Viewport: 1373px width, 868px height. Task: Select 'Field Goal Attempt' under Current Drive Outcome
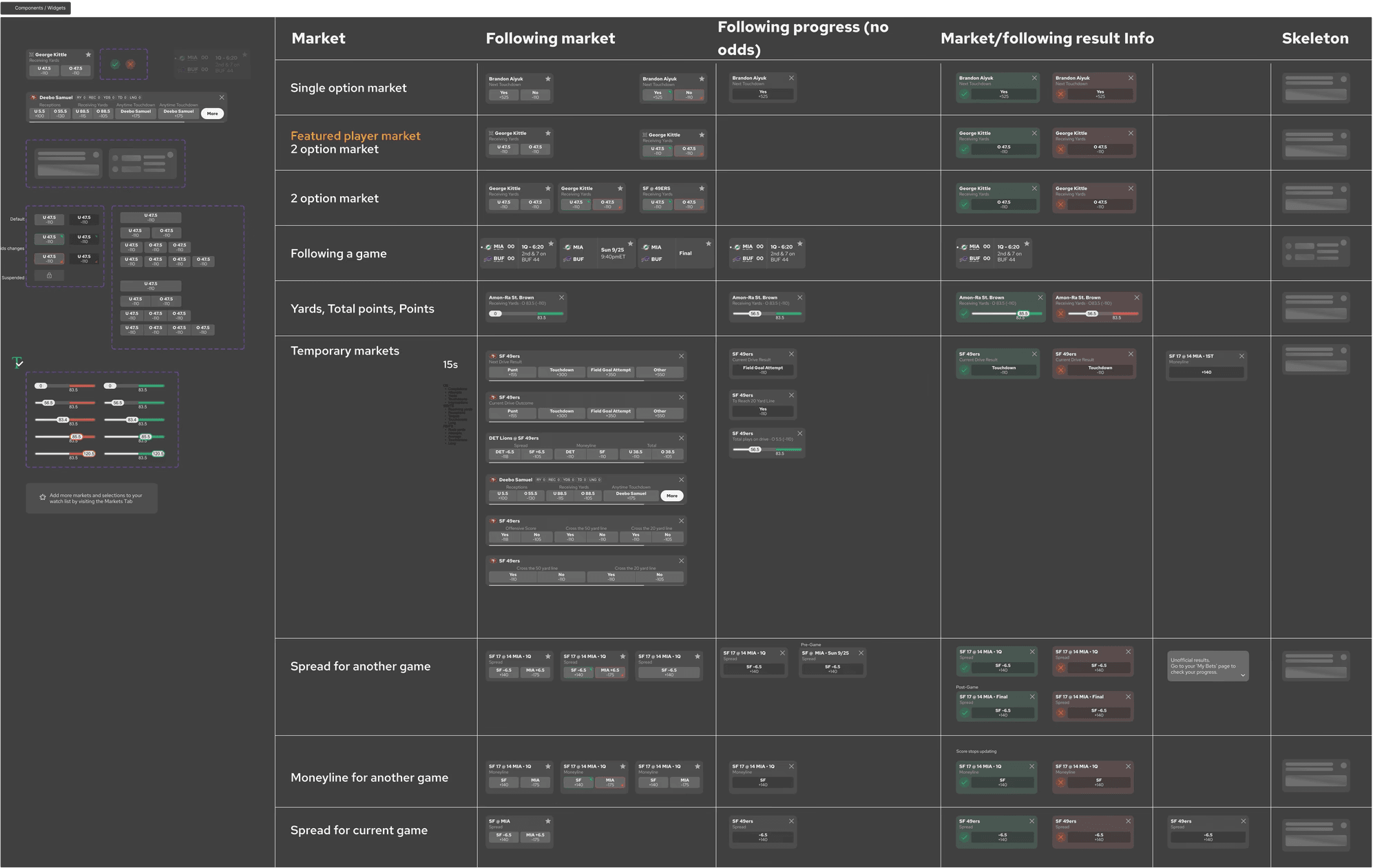click(x=610, y=413)
